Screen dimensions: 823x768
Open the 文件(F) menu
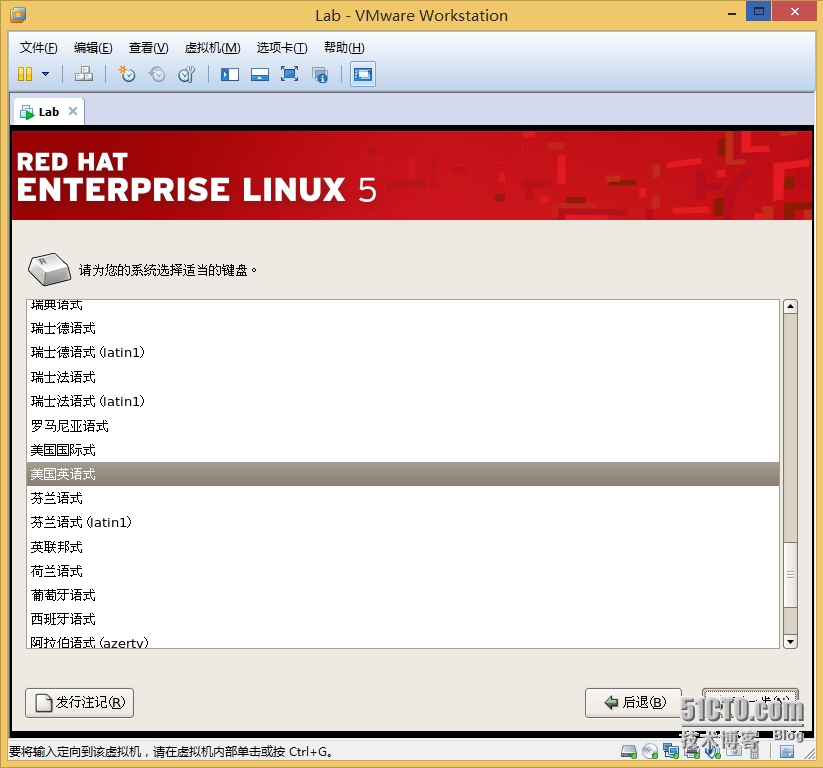click(38, 48)
